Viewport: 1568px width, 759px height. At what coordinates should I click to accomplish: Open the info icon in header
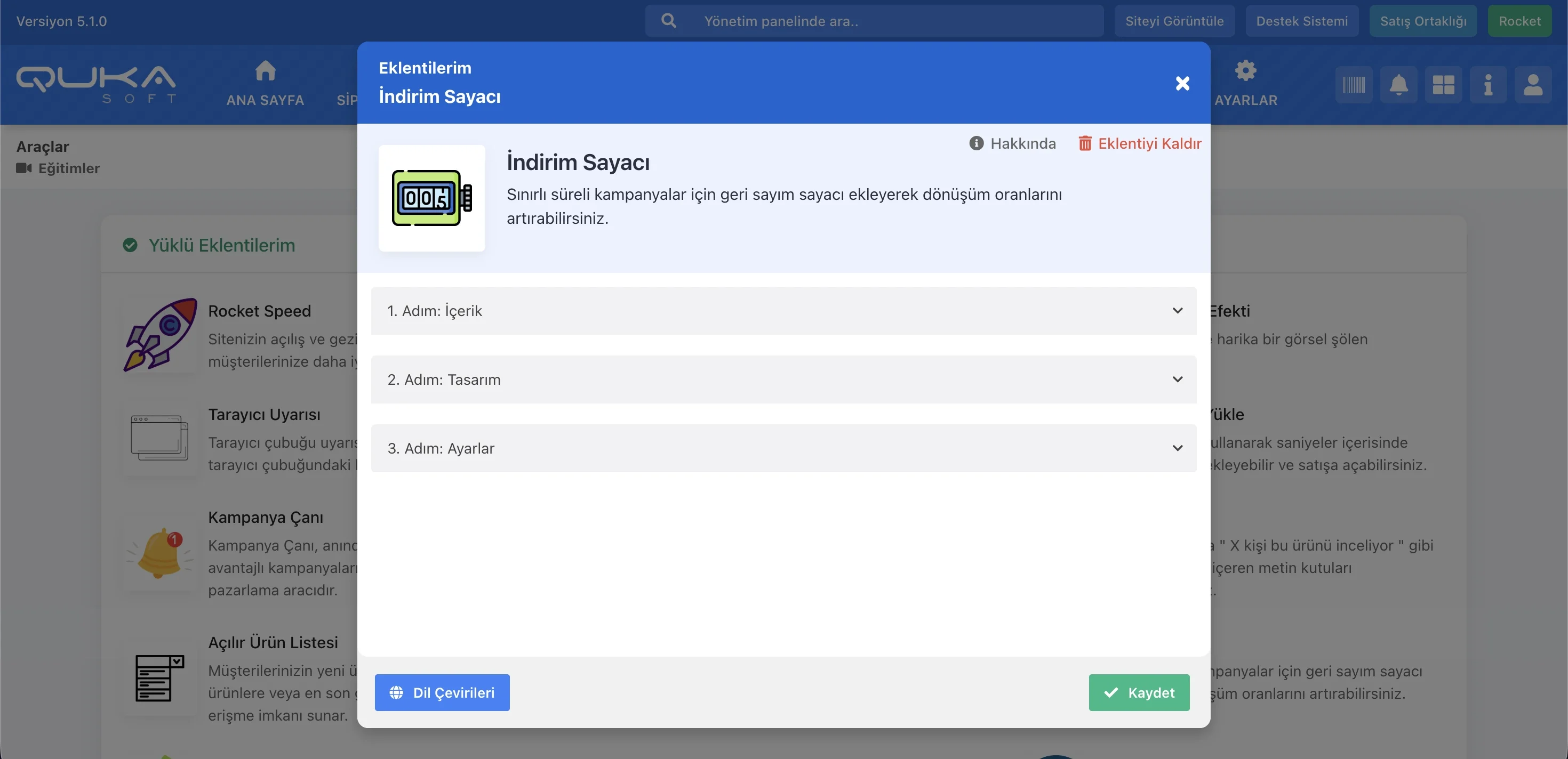[x=1487, y=85]
